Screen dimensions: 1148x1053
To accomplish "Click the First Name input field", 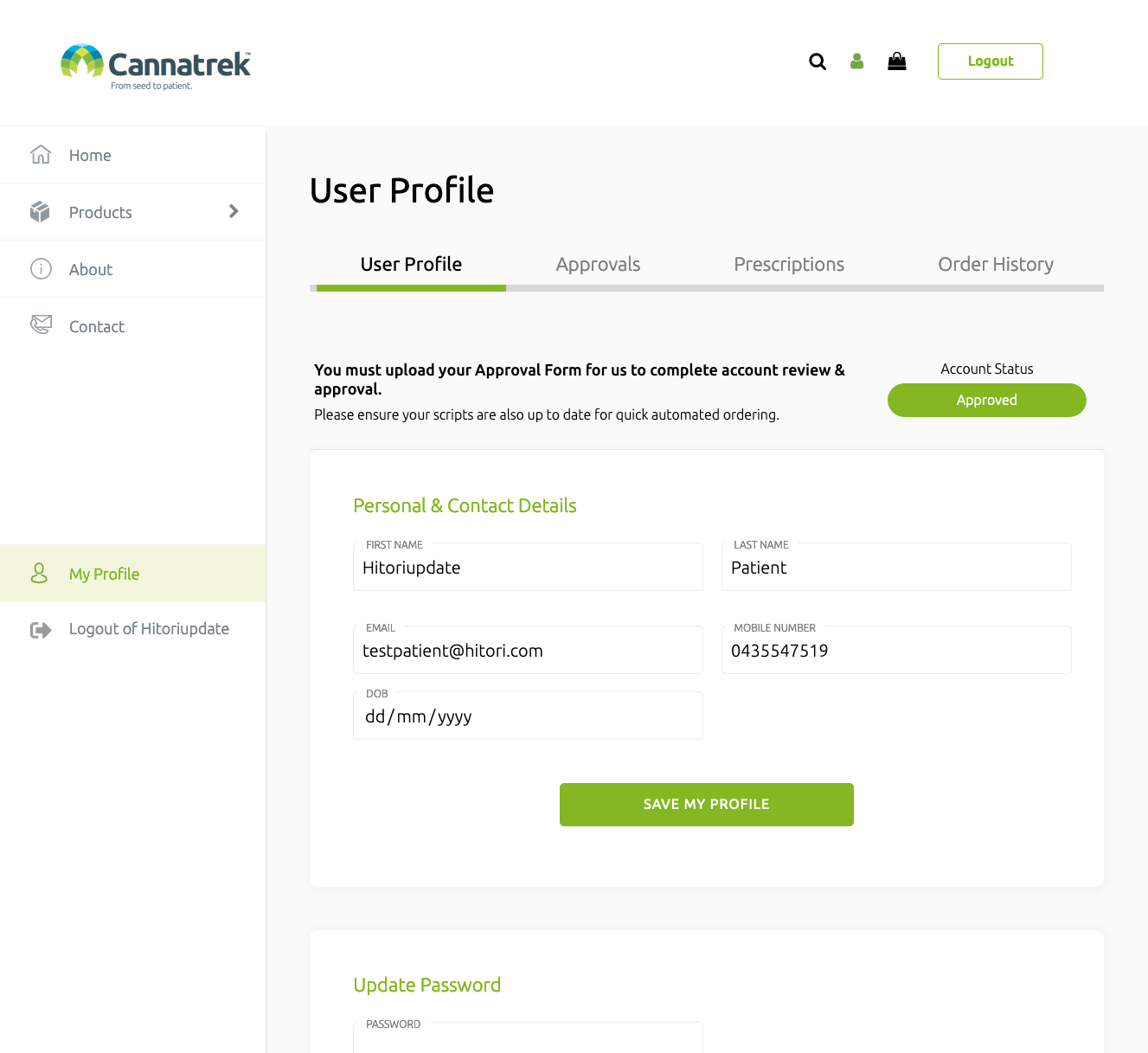I will 528,568.
